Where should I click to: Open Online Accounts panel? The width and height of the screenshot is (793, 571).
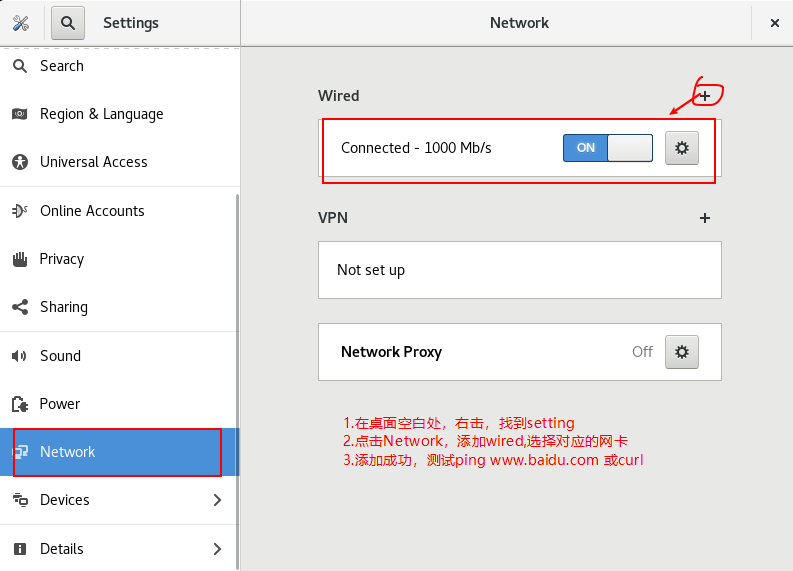tap(119, 210)
